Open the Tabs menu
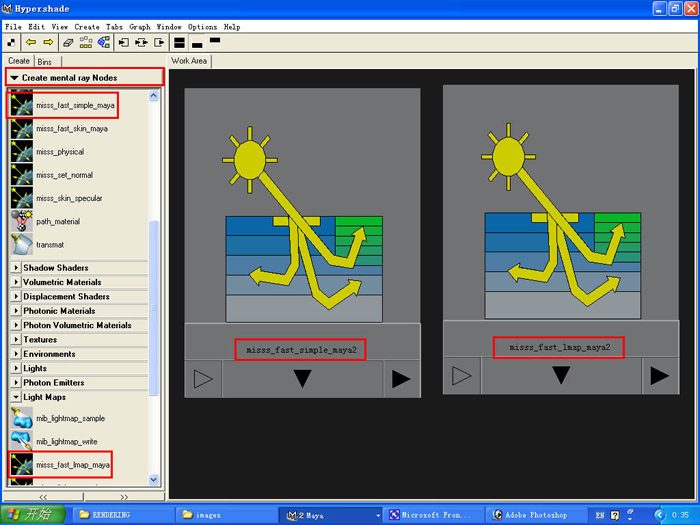Image resolution: width=700 pixels, height=525 pixels. tap(114, 27)
